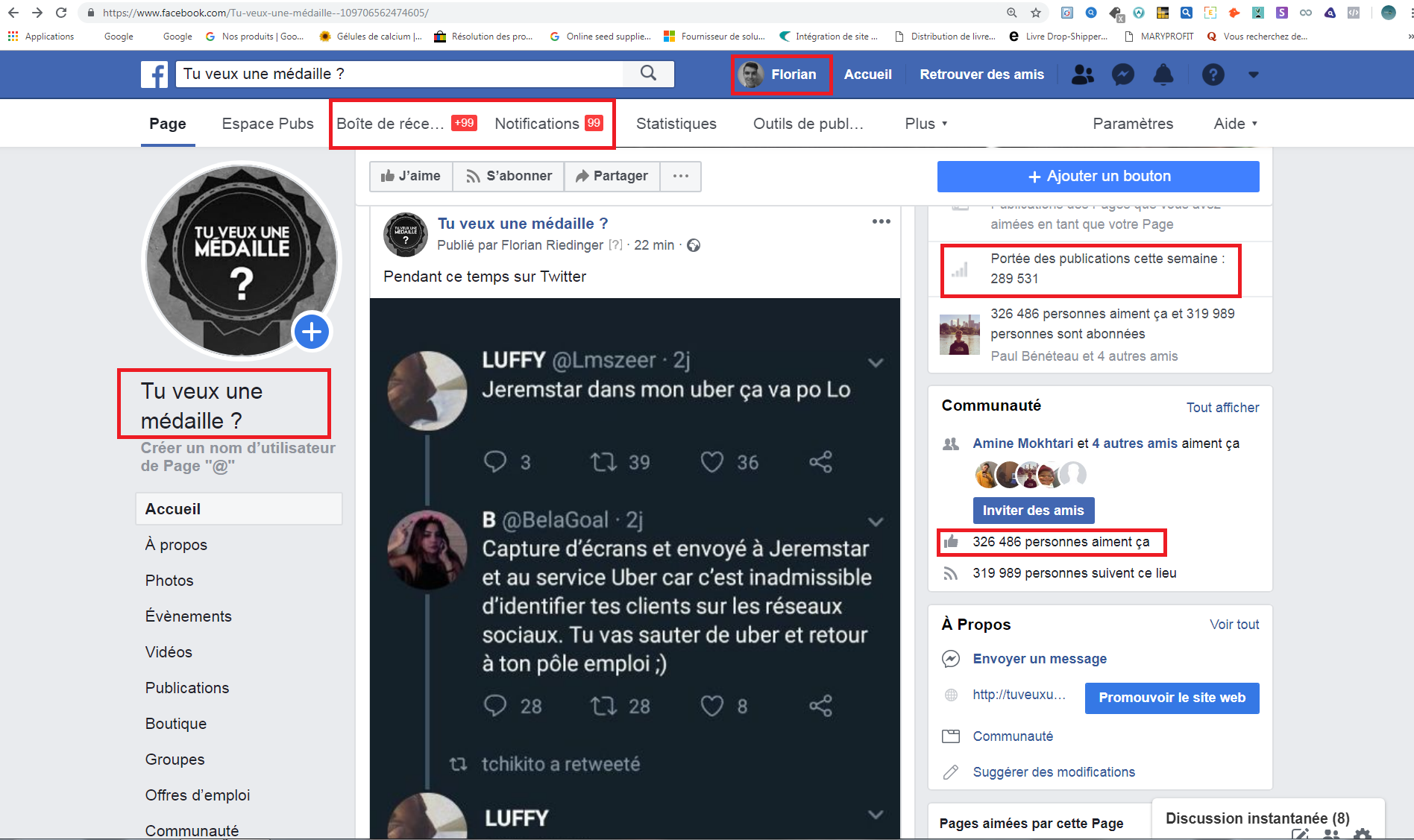Open the Aide dropdown menu
1414x840 pixels.
tap(1235, 124)
